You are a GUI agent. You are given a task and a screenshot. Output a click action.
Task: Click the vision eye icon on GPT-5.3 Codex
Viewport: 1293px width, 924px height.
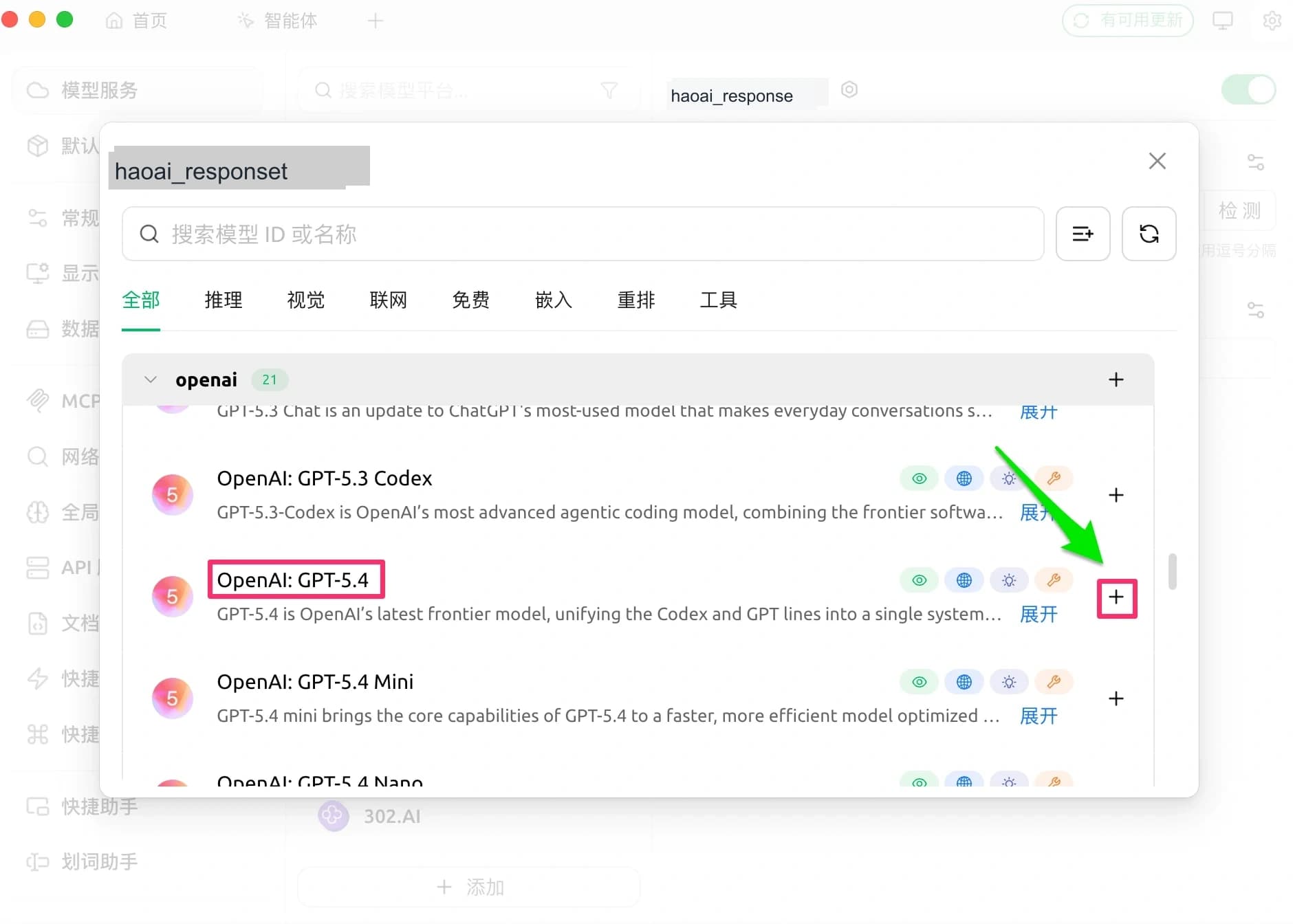920,478
